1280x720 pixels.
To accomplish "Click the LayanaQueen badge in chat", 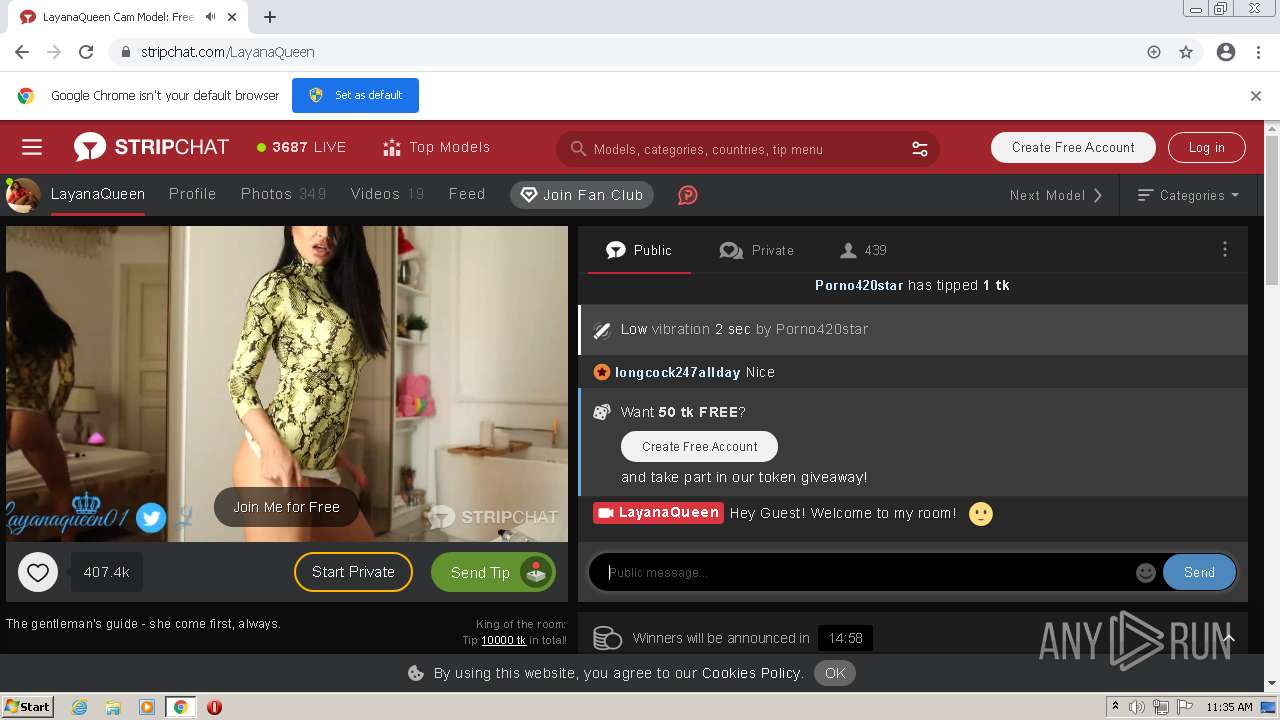I will pos(658,513).
